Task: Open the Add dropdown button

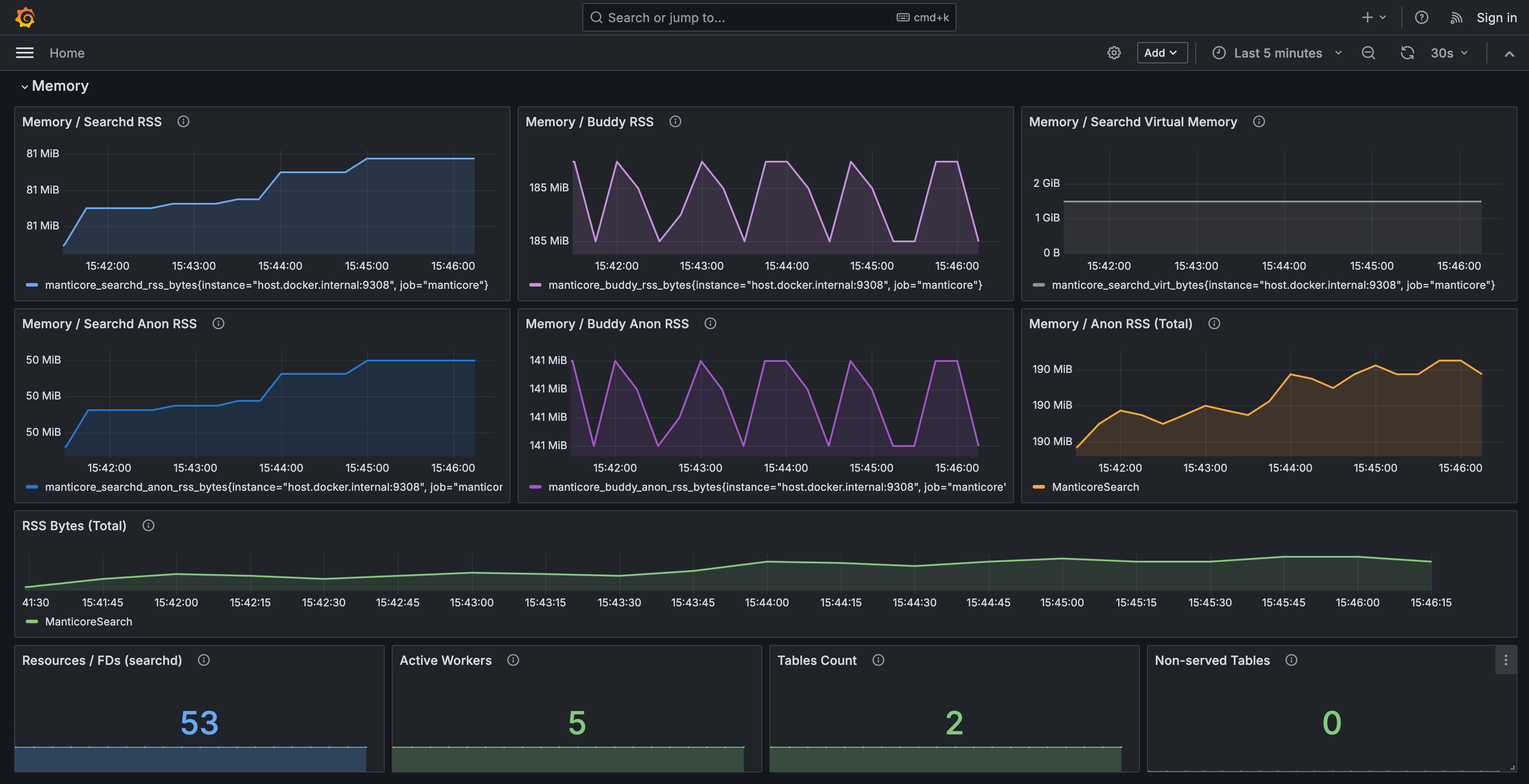Action: point(1161,53)
